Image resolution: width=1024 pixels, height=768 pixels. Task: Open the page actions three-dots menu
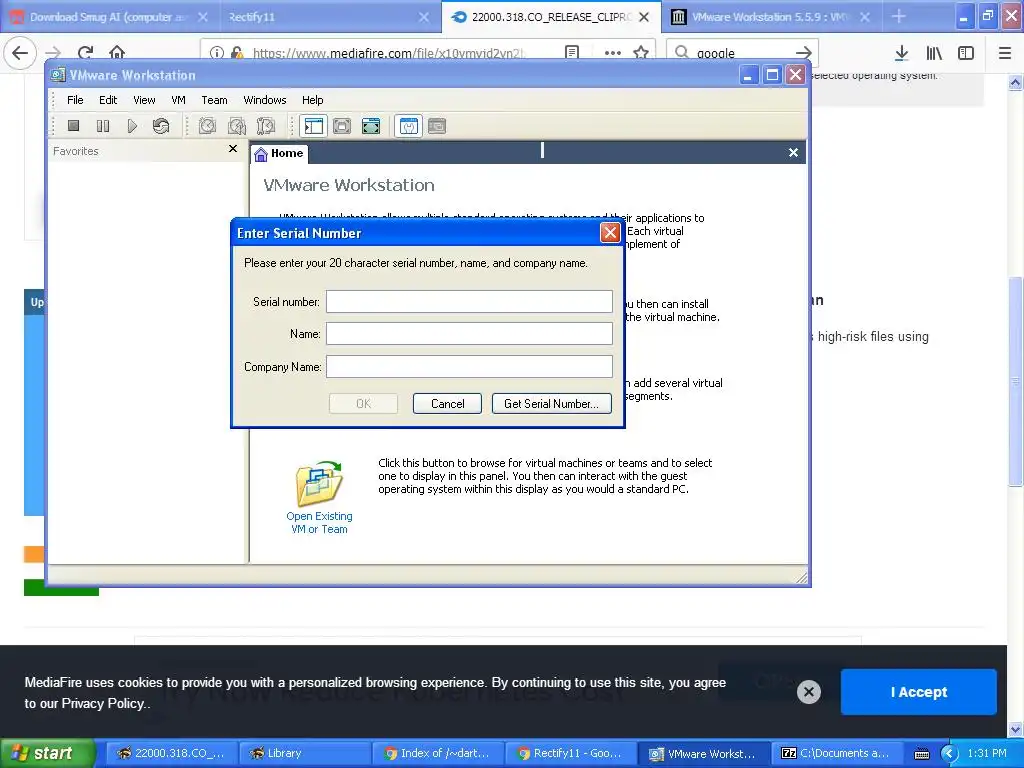(613, 53)
